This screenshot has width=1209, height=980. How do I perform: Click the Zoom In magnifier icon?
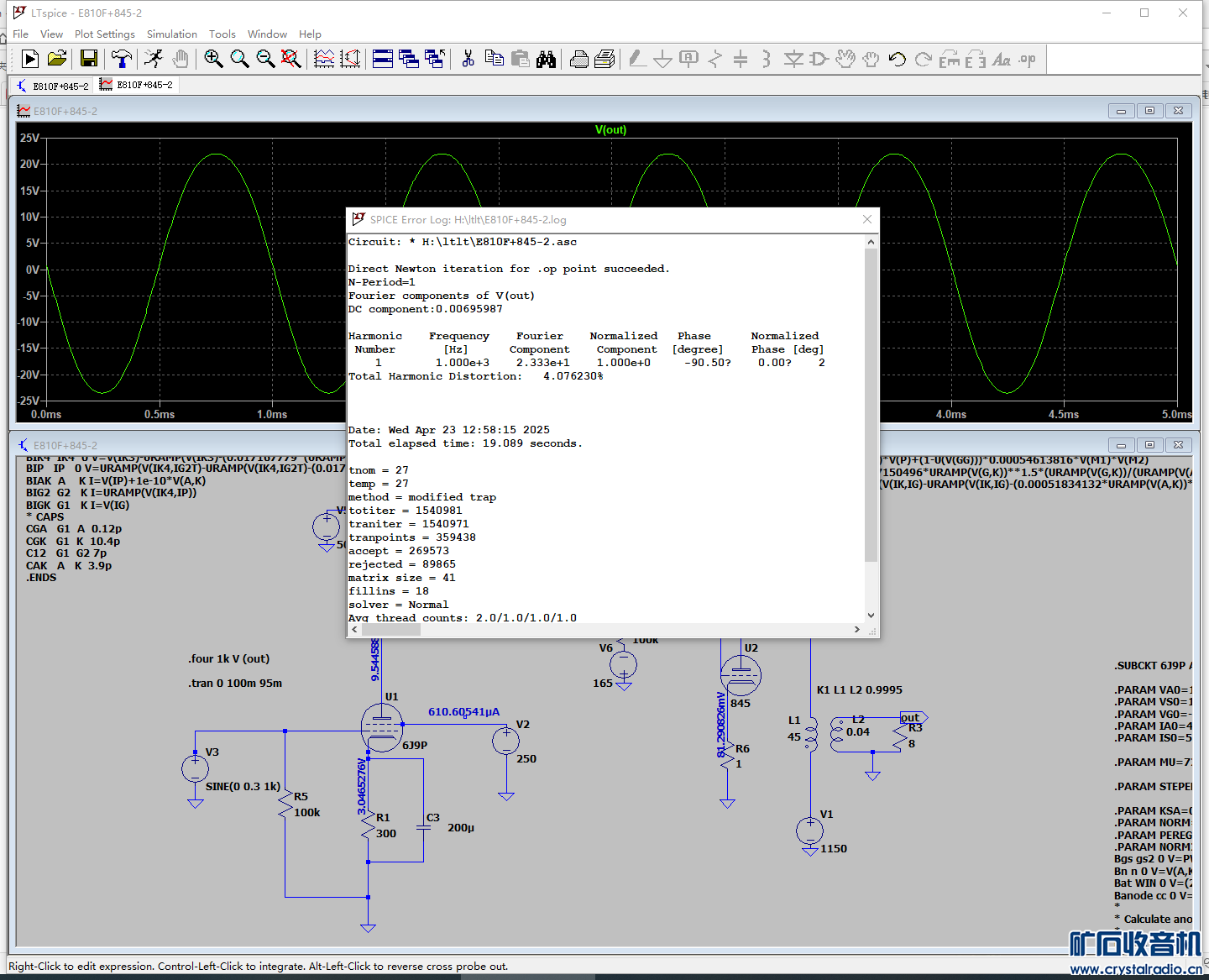pyautogui.click(x=213, y=59)
